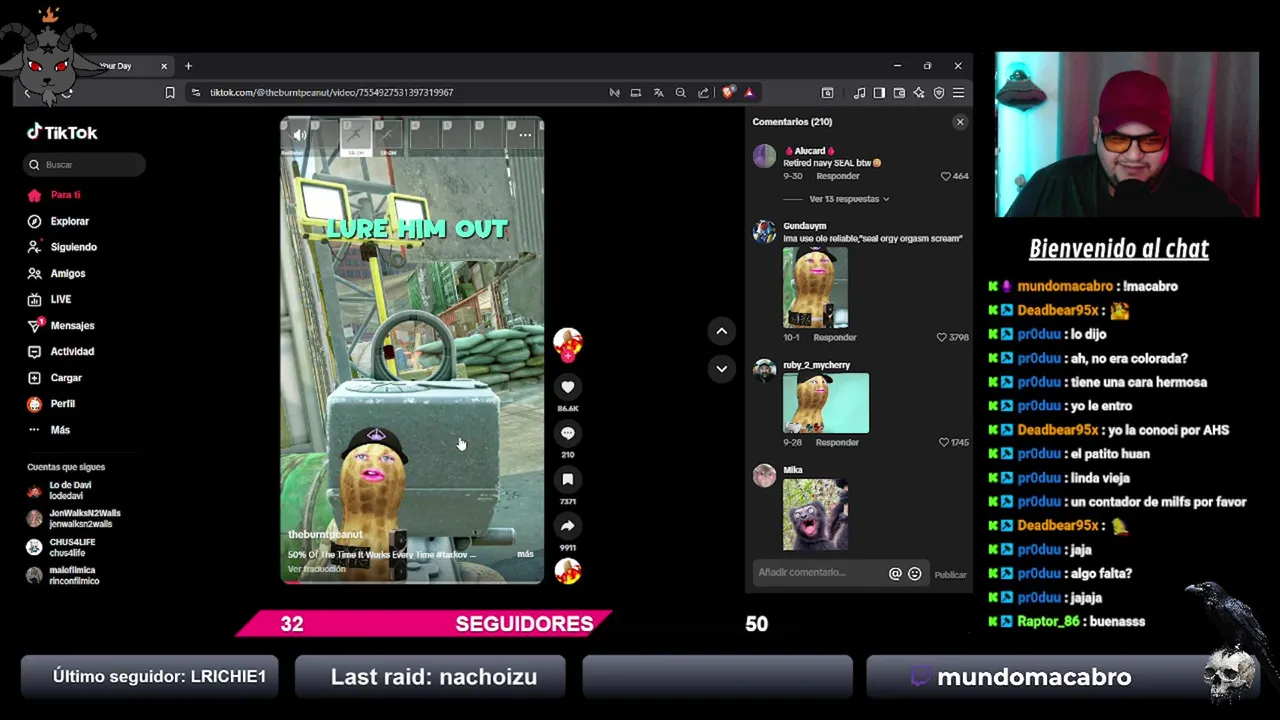This screenshot has width=1280, height=720.
Task: Click the share page icon in address bar
Action: (703, 93)
